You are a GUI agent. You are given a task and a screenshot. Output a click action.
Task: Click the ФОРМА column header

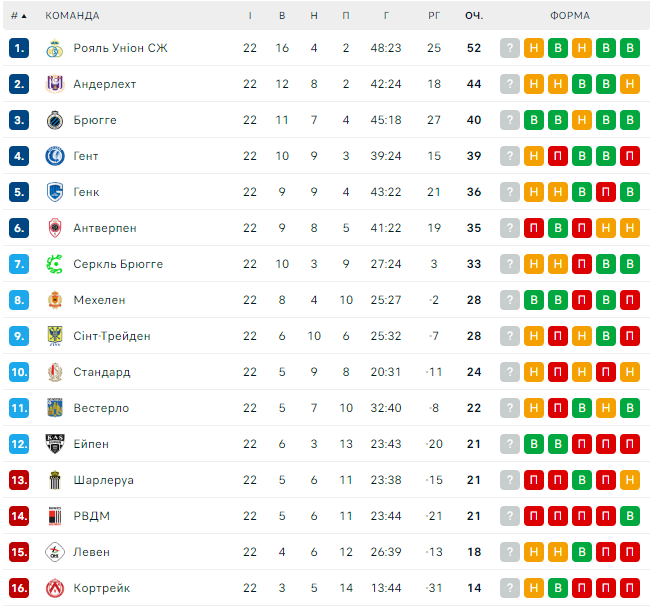(x=570, y=16)
